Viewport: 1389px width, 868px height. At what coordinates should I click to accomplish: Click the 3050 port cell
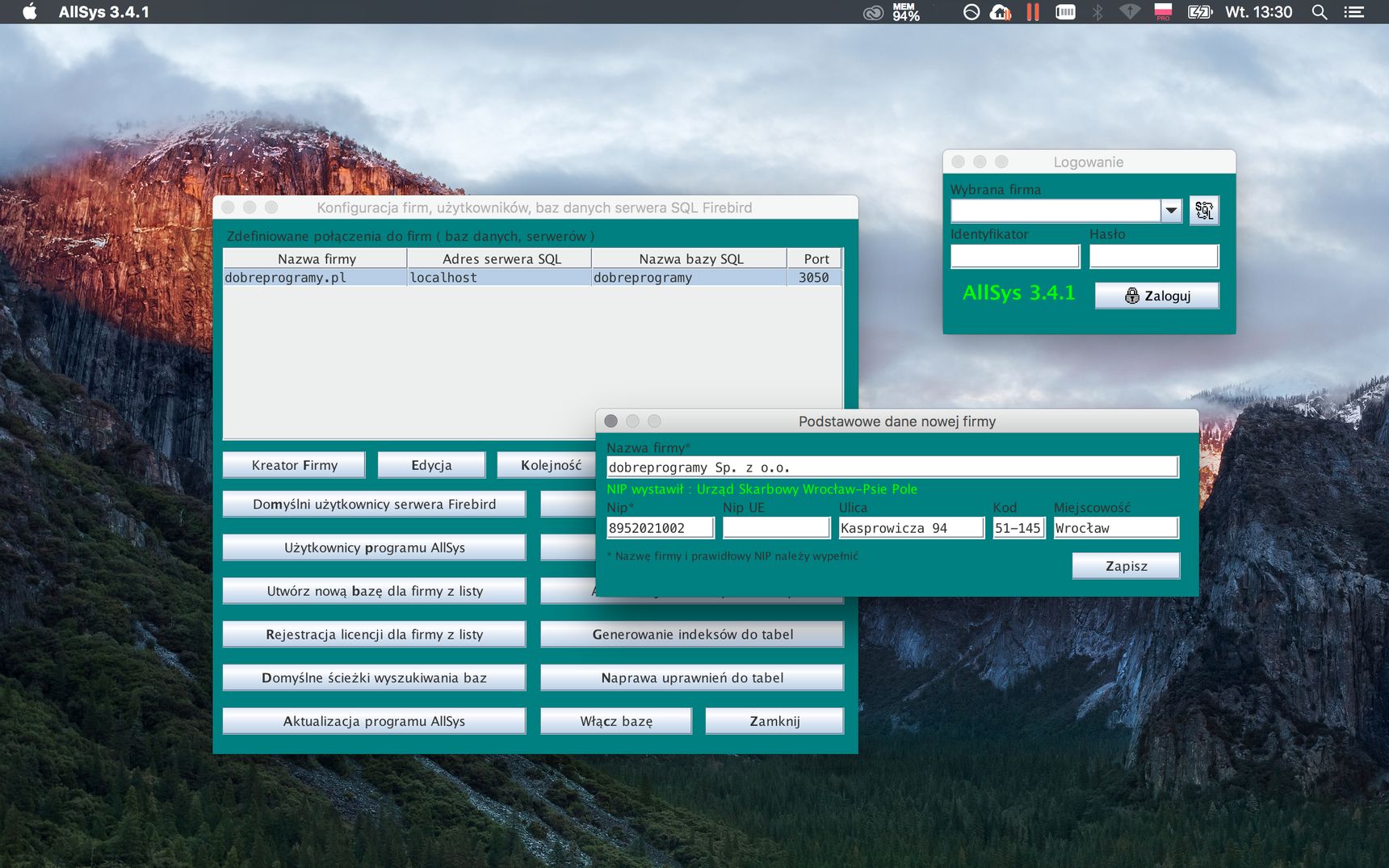(814, 278)
